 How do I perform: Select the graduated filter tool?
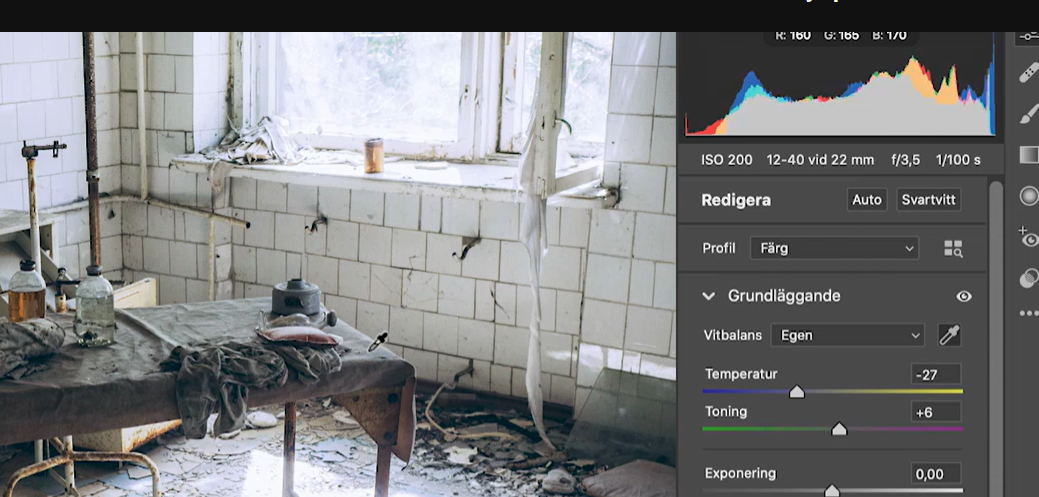pos(1028,155)
